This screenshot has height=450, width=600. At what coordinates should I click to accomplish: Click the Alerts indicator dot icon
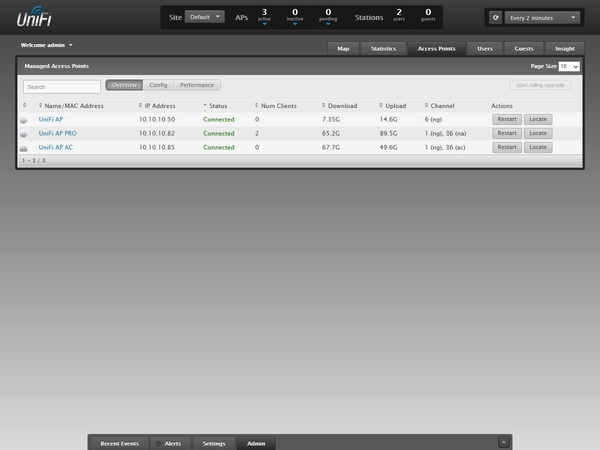pos(158,443)
